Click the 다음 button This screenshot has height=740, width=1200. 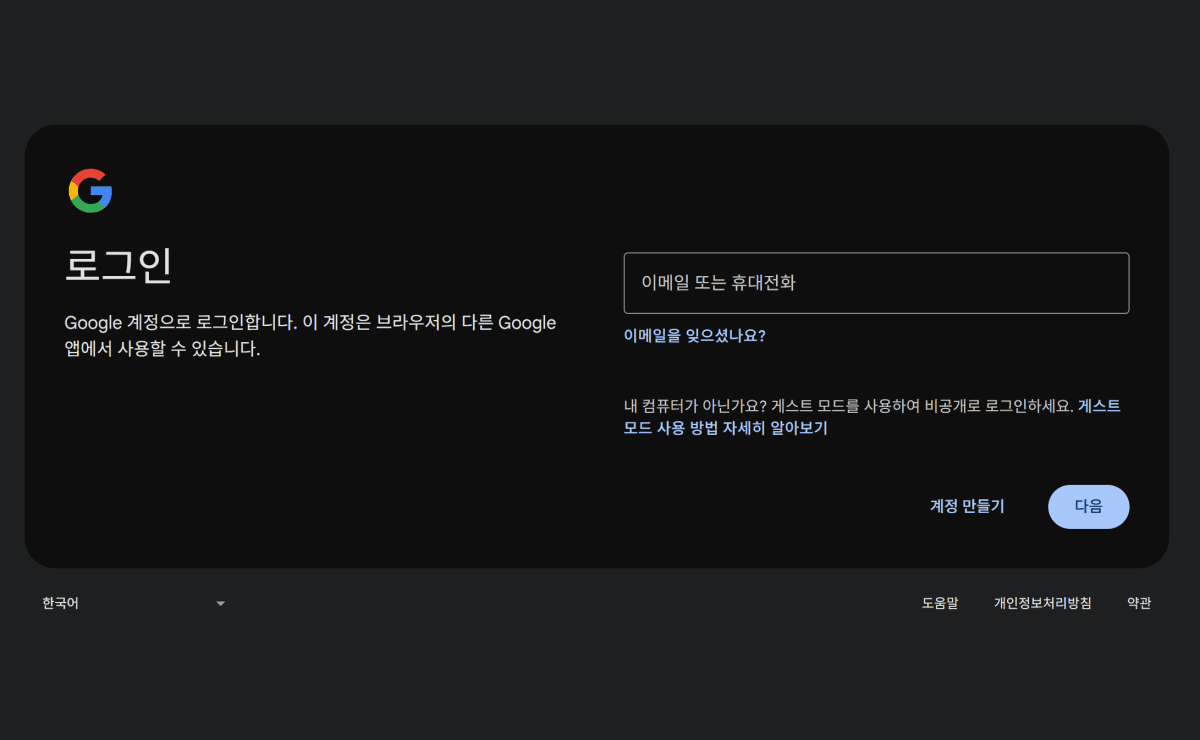pyautogui.click(x=1088, y=507)
